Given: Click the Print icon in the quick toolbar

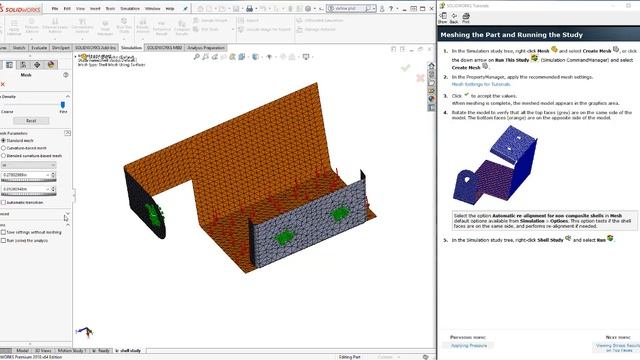Looking at the screenshot, I should click(x=249, y=9).
